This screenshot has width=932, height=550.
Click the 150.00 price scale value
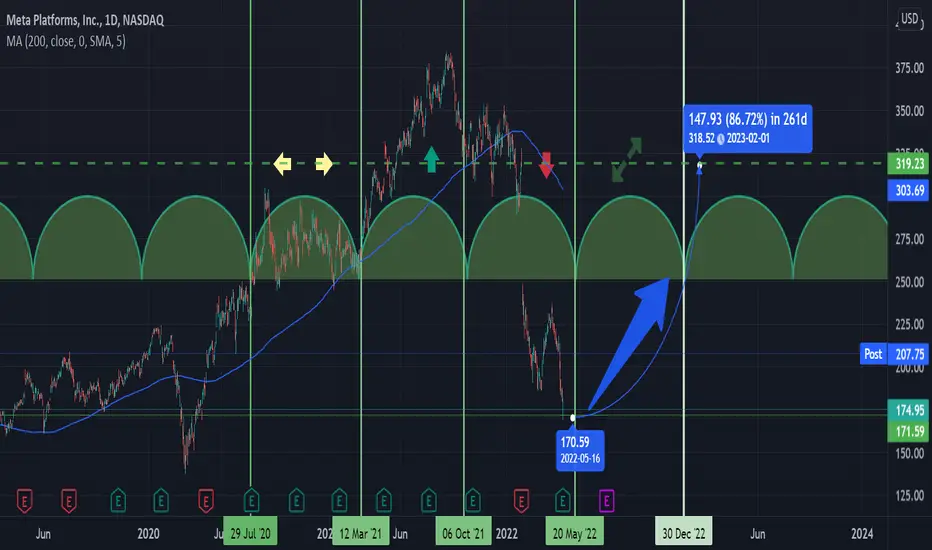909,453
